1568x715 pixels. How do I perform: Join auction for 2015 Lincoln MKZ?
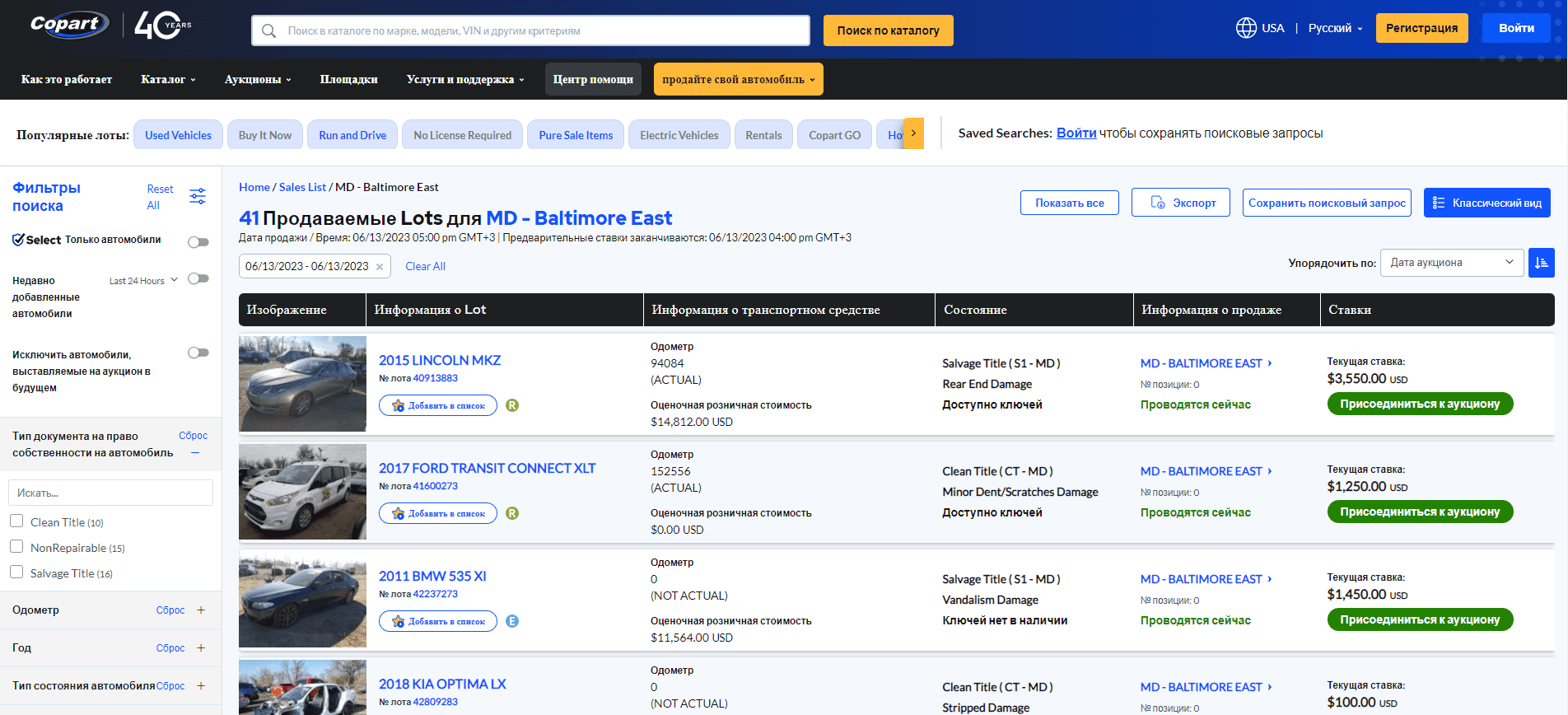[1420, 404]
